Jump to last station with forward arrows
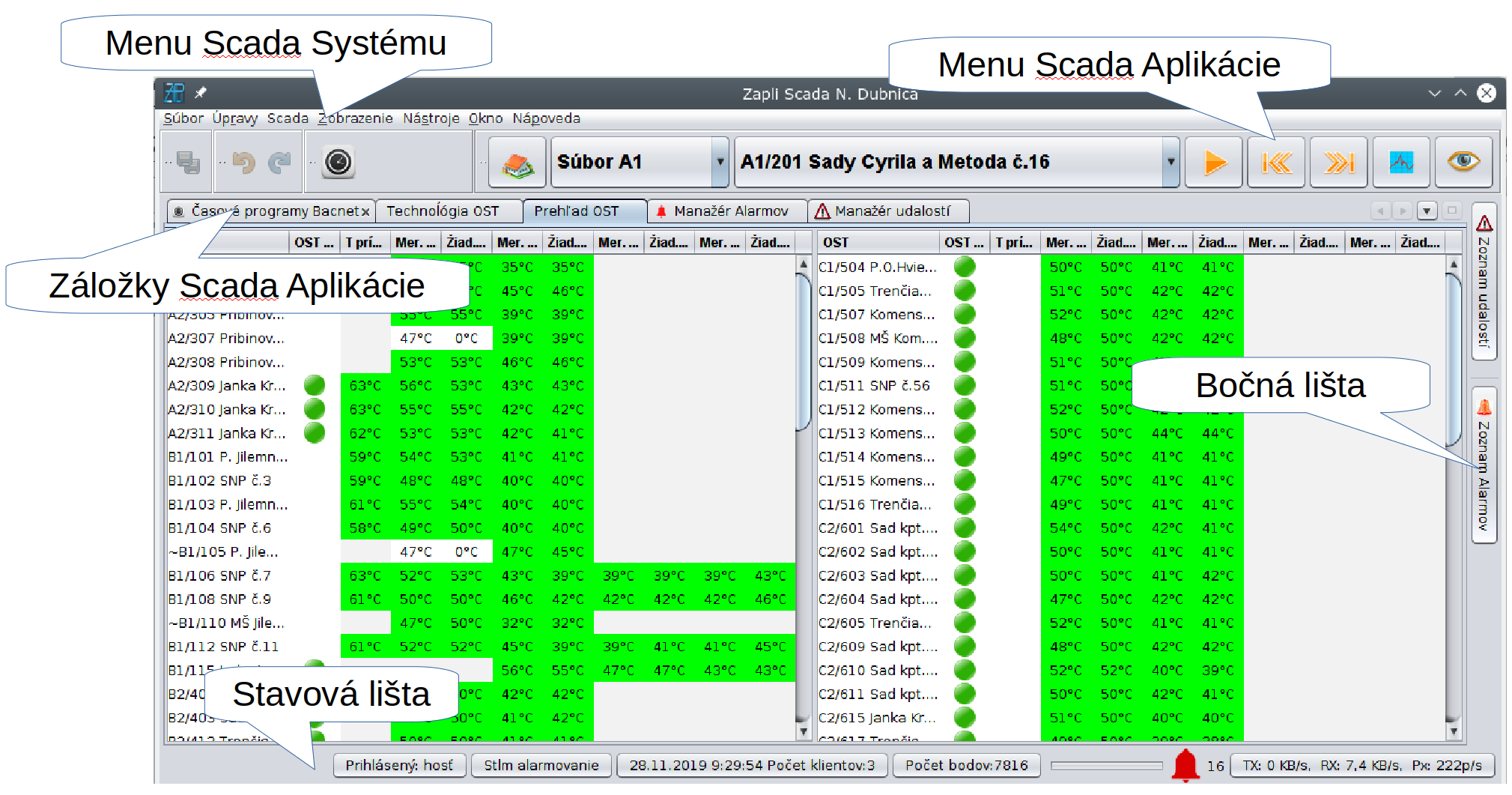This screenshot has width=1512, height=795. tap(1338, 162)
